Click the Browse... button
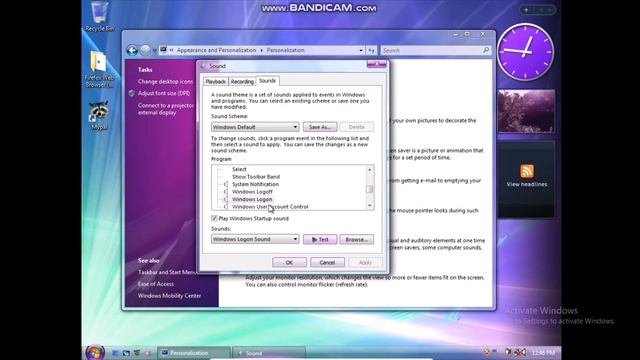This screenshot has height=360, width=640. click(x=356, y=240)
